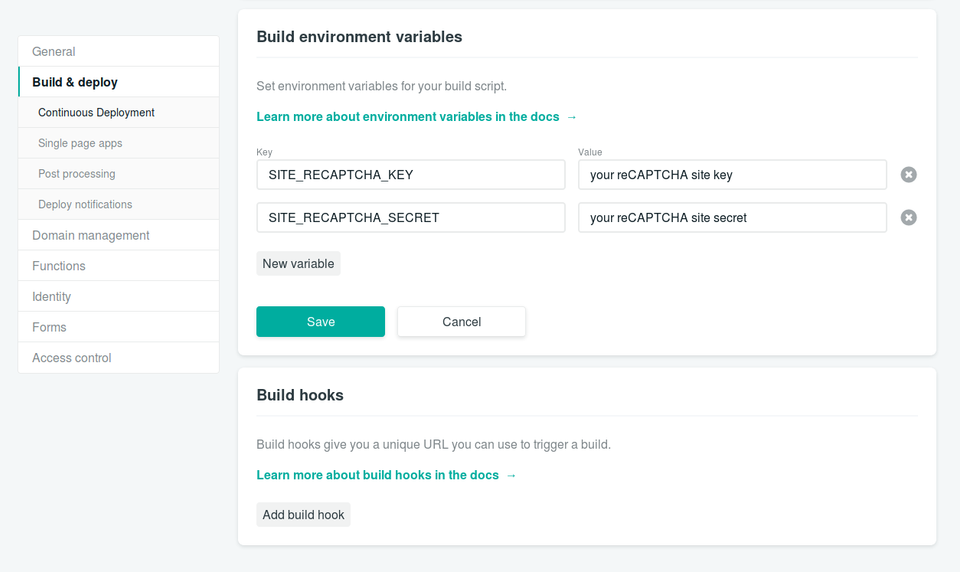
Task: Click the Add build hook button
Action: pyautogui.click(x=303, y=515)
